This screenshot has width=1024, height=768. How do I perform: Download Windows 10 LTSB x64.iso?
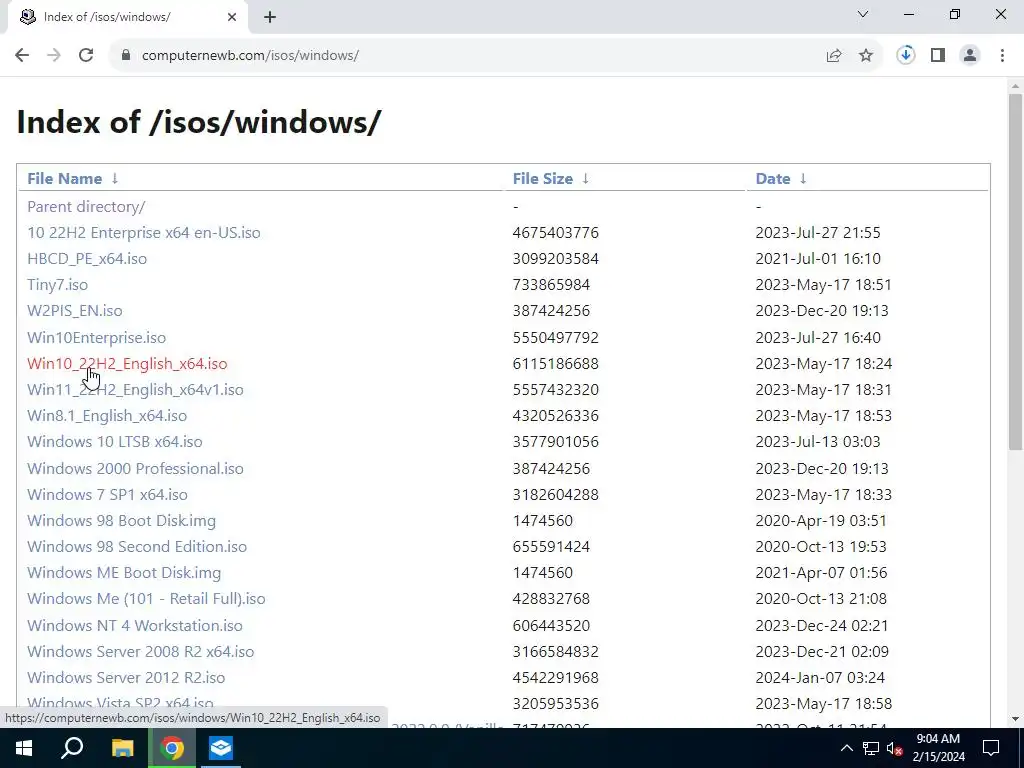(x=115, y=442)
